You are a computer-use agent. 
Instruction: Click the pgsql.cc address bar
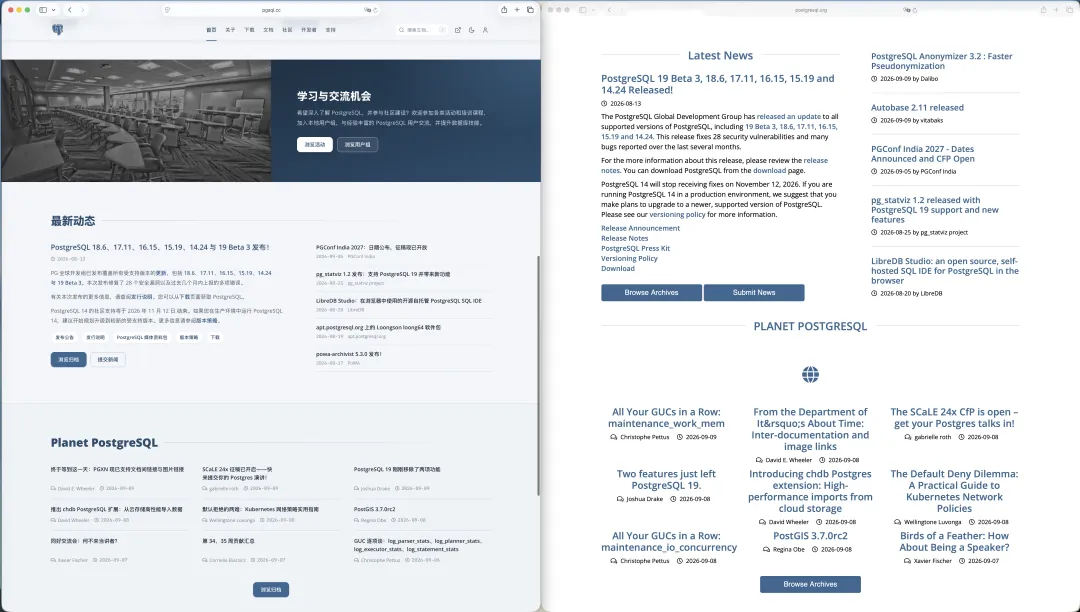(x=271, y=10)
